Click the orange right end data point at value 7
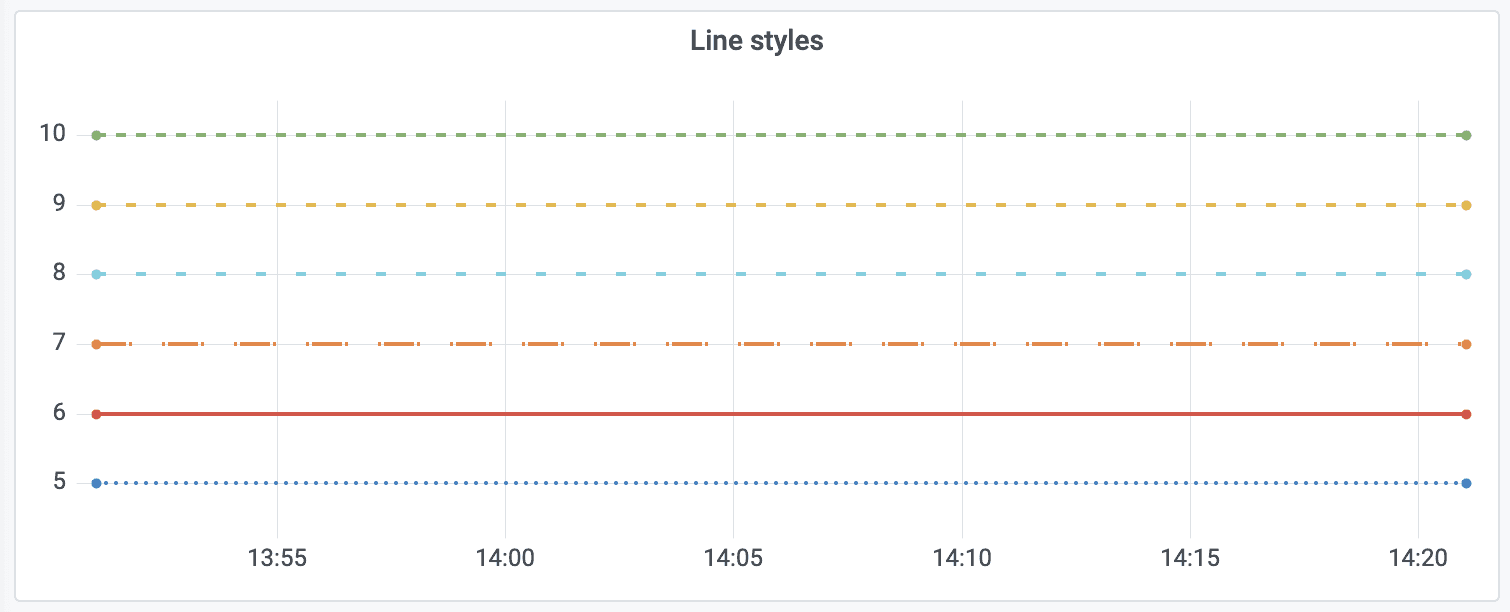 (x=1466, y=344)
